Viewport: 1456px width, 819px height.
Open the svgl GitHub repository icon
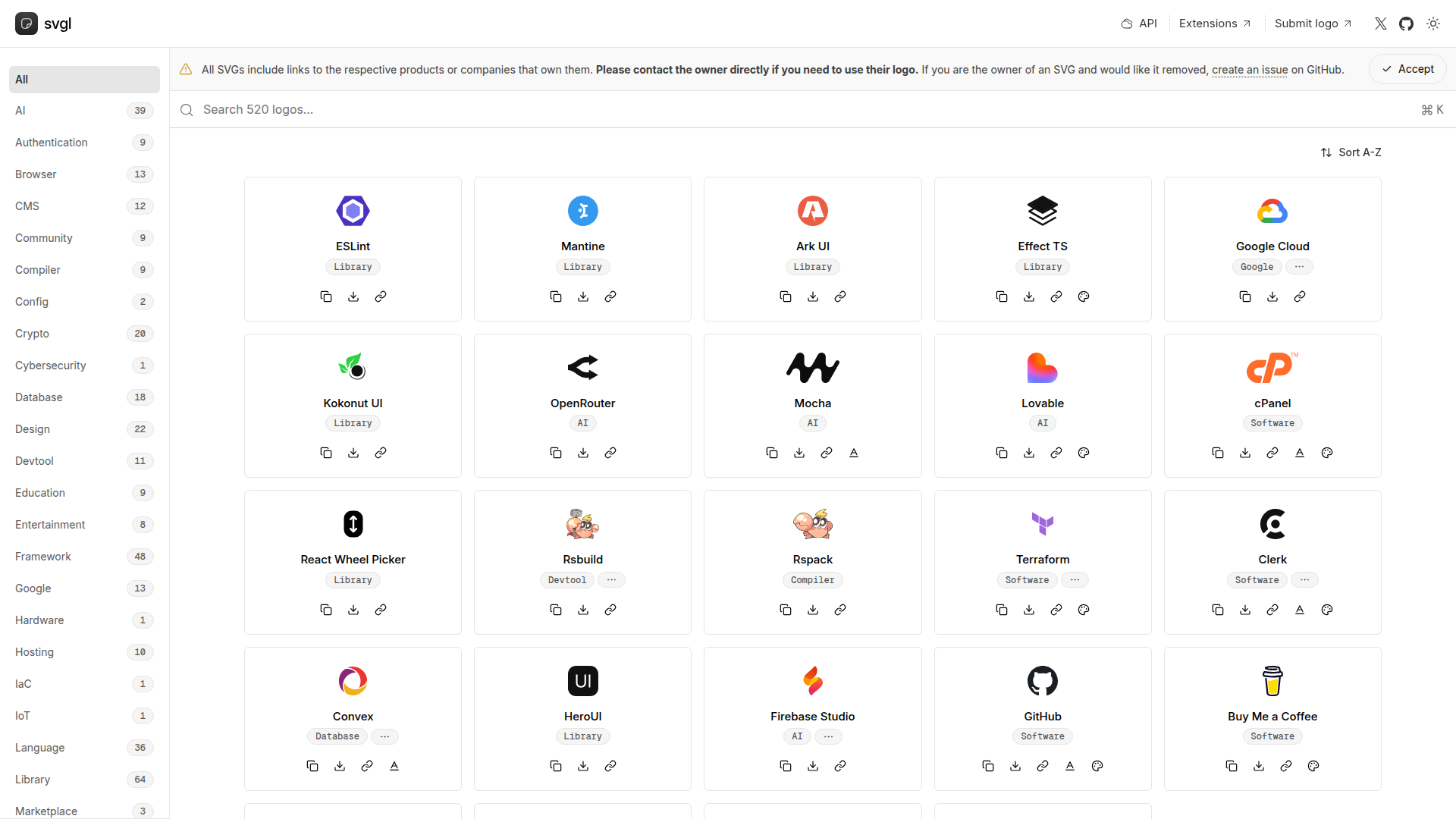click(x=1407, y=24)
